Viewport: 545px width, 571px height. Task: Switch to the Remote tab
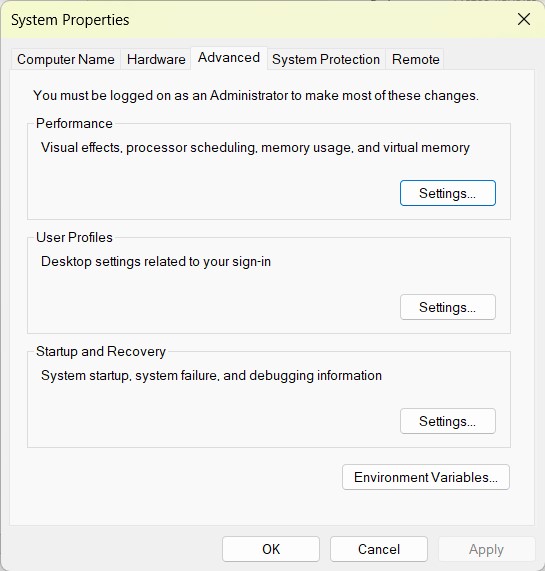(416, 59)
